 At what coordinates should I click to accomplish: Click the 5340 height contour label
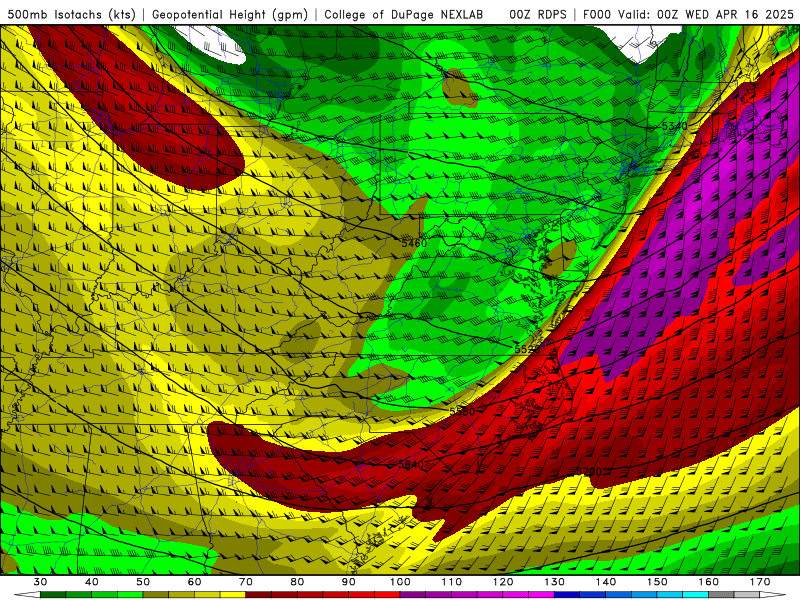tap(674, 126)
